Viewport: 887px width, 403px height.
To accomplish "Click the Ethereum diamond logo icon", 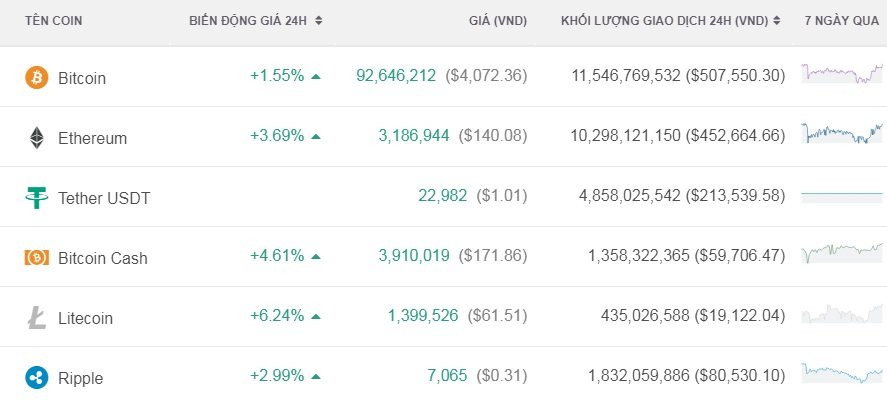I will pyautogui.click(x=36, y=137).
